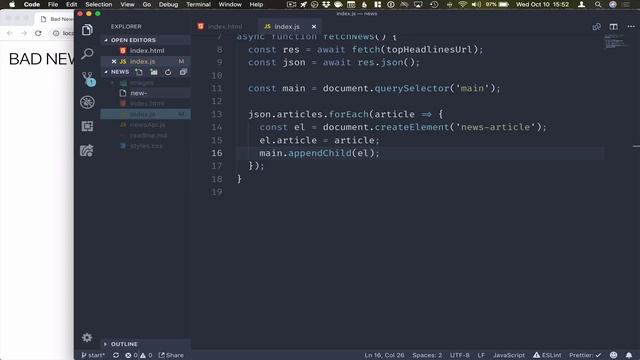Refresh the NEWS explorer tree
Image resolution: width=640 pixels, height=360 pixels.
pyautogui.click(x=168, y=72)
